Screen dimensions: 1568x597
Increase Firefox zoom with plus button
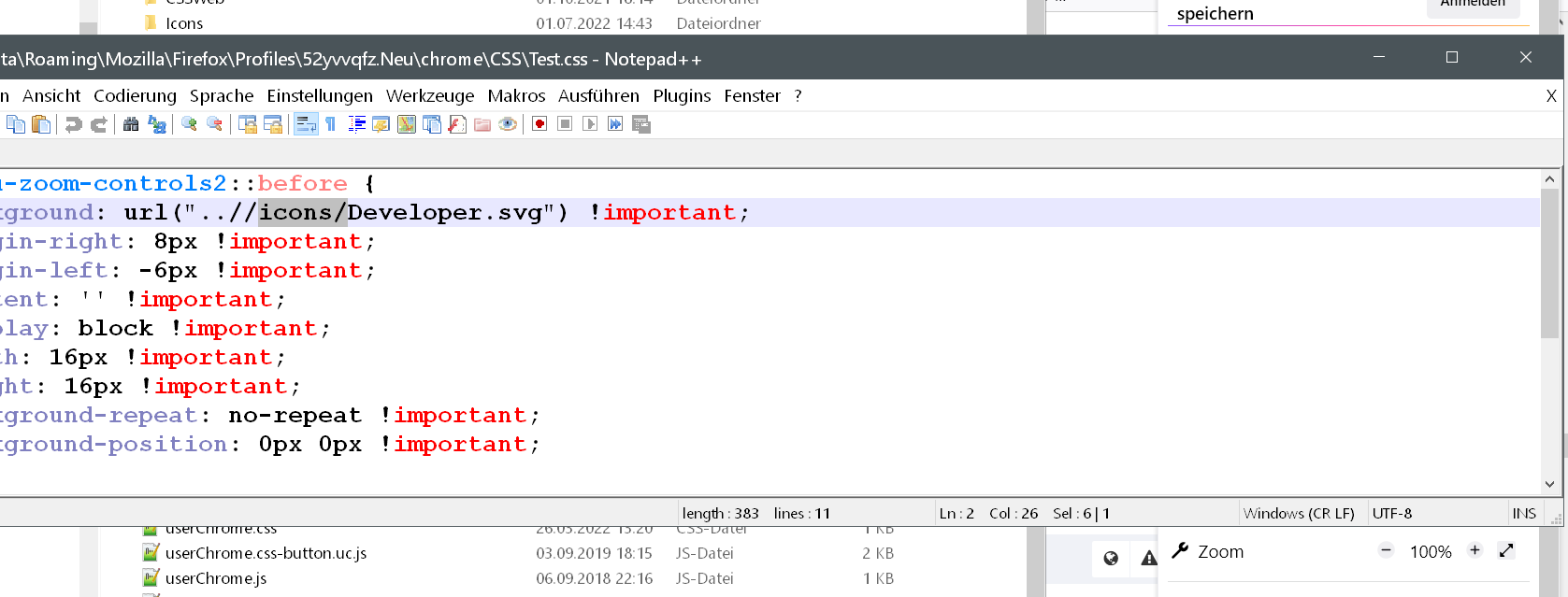coord(1474,550)
